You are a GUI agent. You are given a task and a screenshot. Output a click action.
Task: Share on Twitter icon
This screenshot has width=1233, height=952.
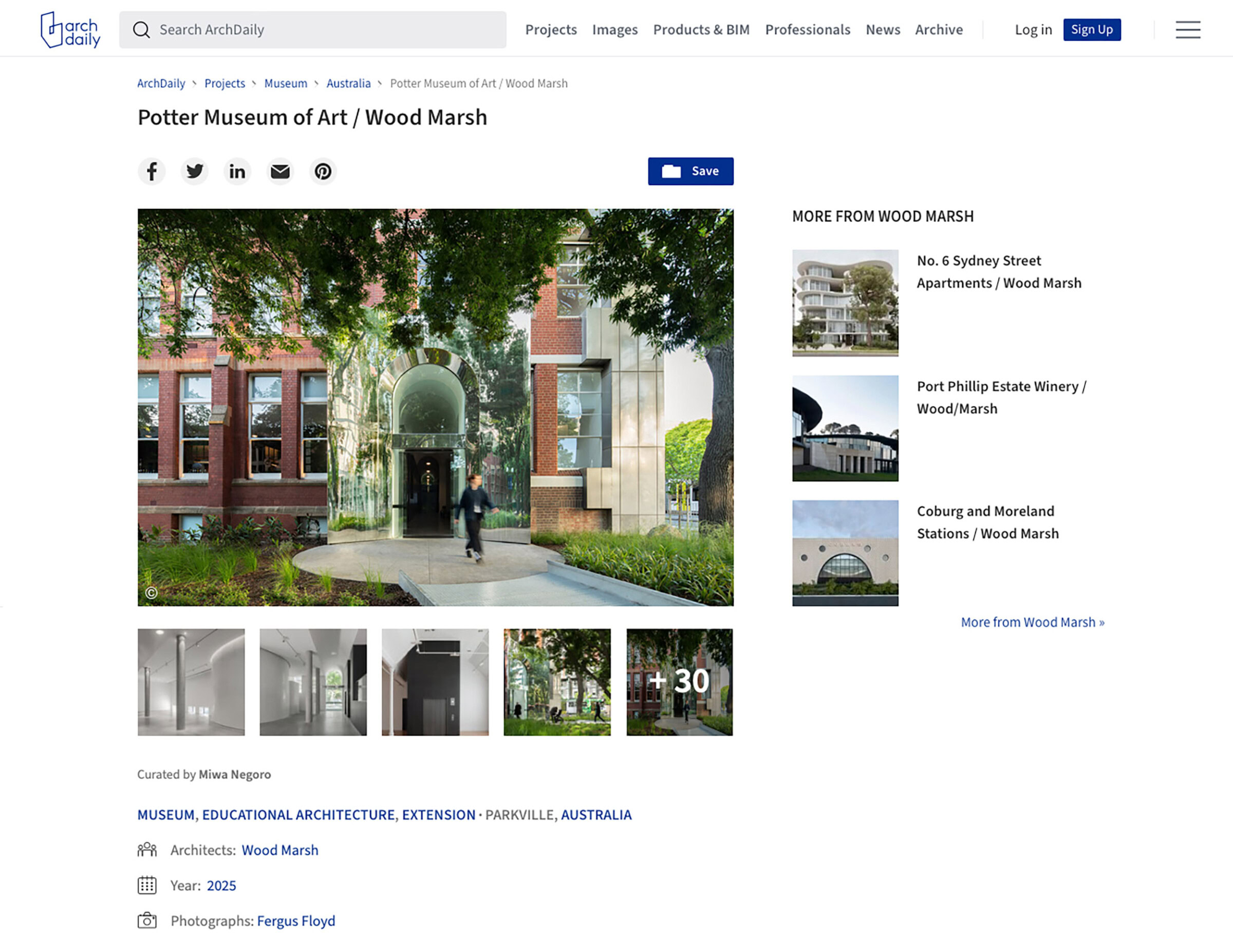click(195, 171)
